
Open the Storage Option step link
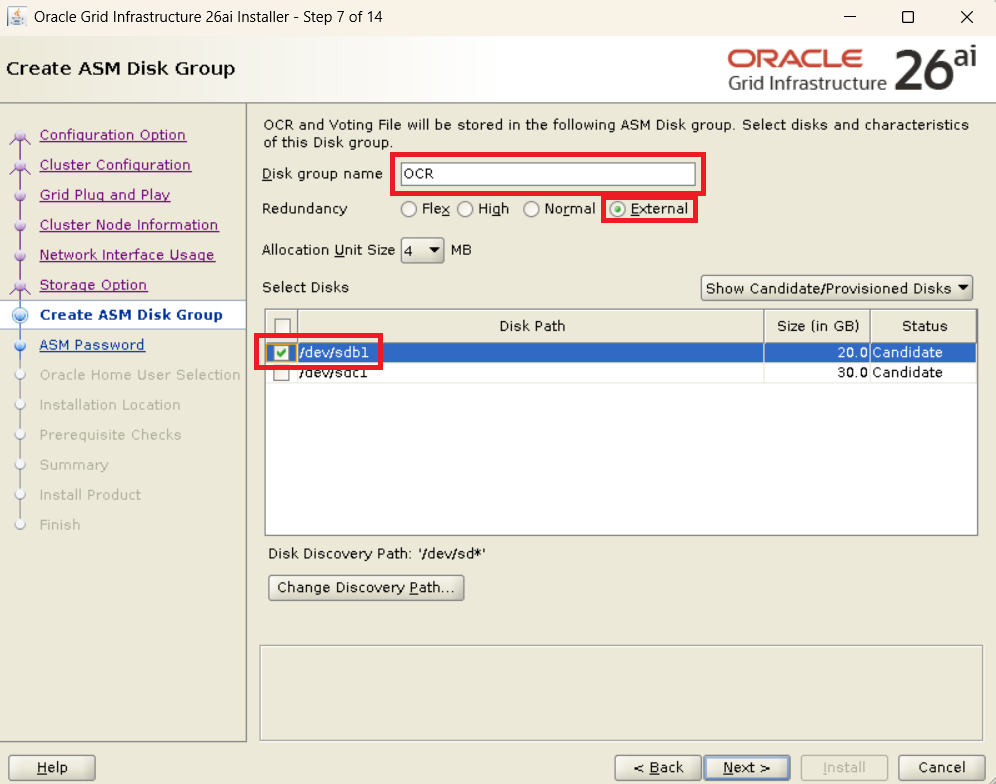coord(93,285)
